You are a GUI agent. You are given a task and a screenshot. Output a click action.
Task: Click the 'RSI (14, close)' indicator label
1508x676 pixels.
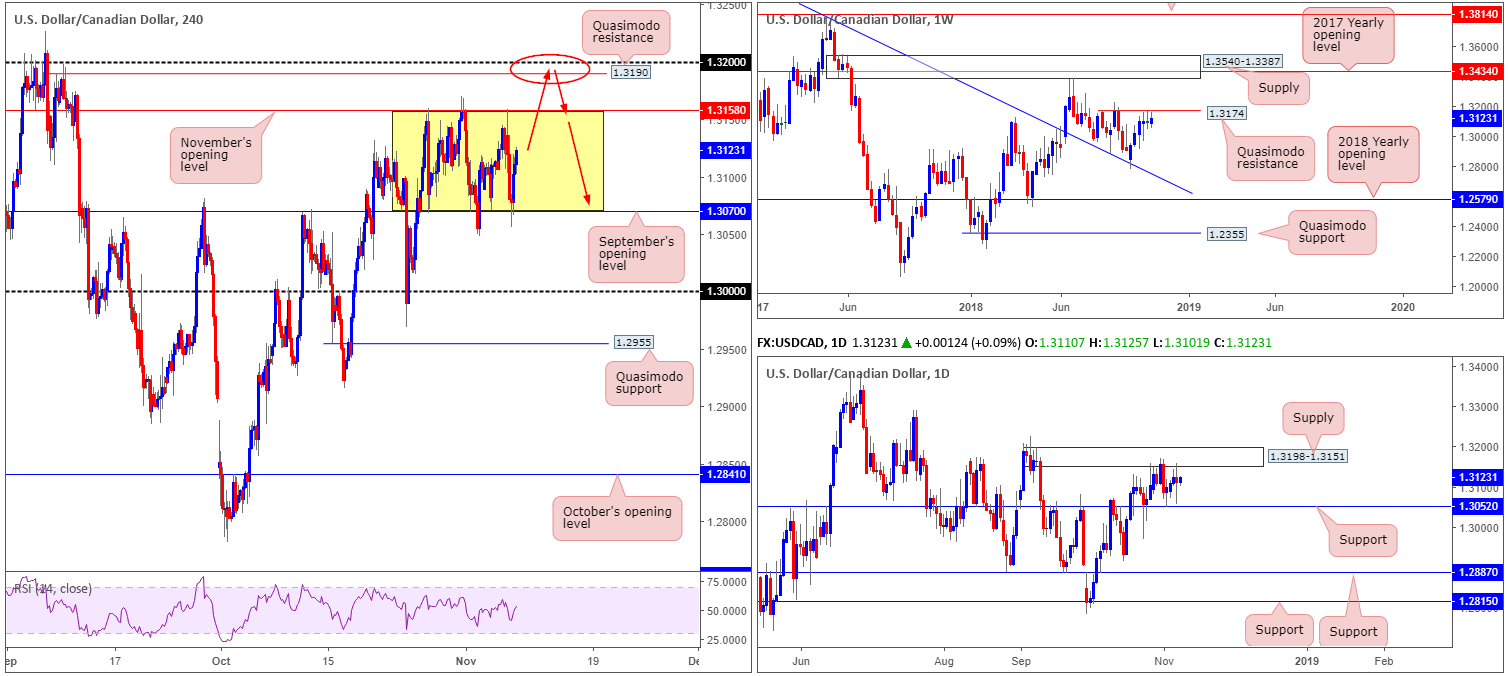[x=51, y=589]
